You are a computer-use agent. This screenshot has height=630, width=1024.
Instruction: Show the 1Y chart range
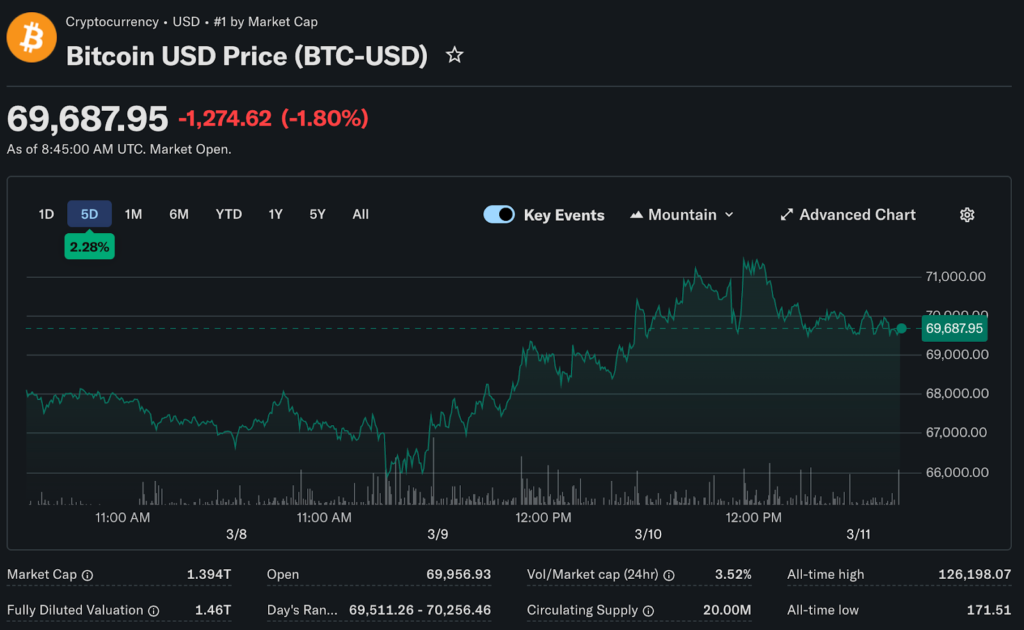[275, 214]
